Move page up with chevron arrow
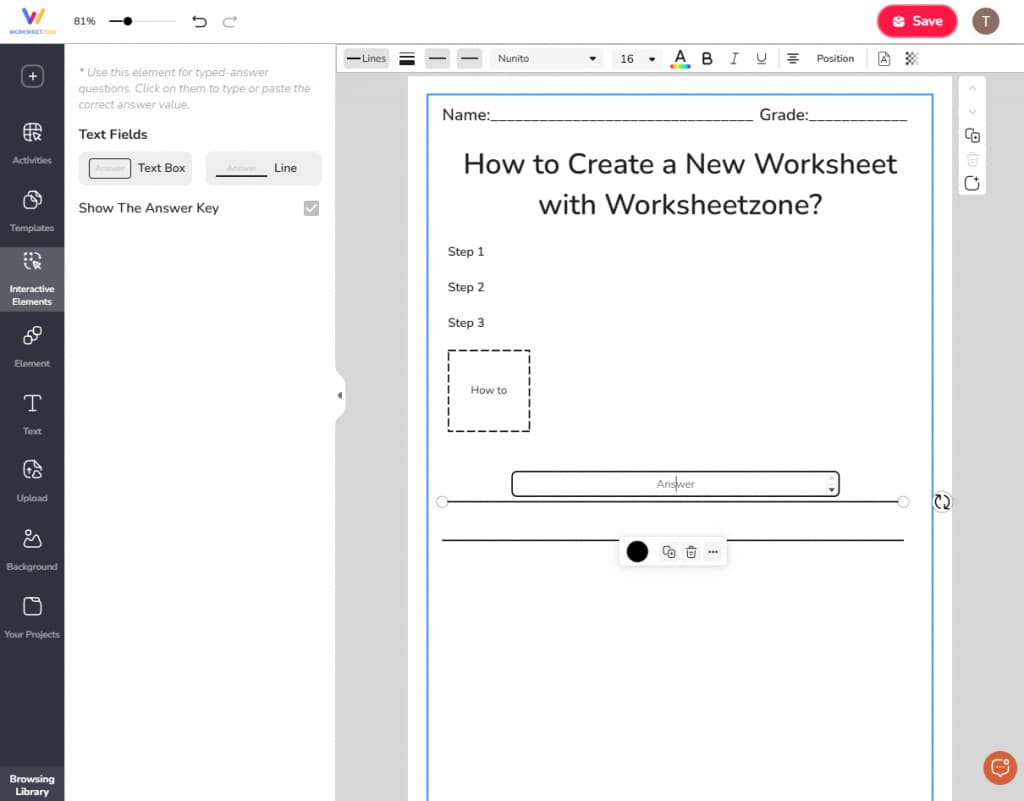The height and width of the screenshot is (801, 1024). coord(972,88)
